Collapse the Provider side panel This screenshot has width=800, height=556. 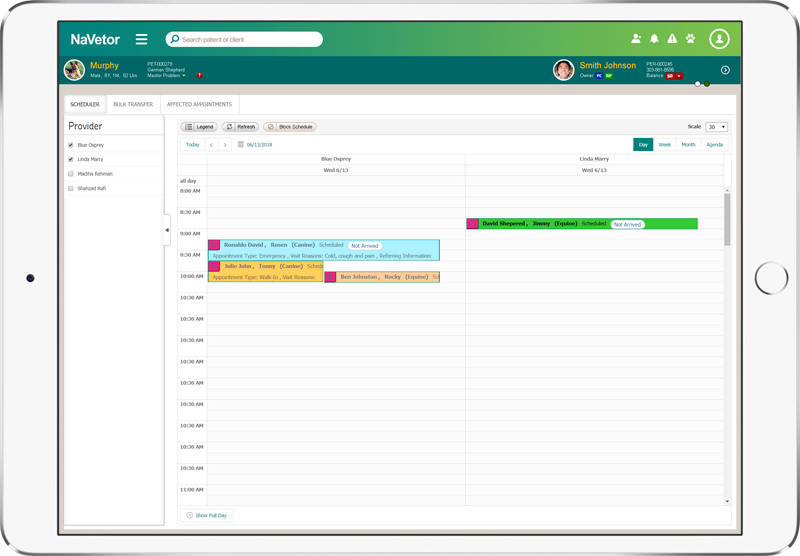tap(167, 230)
